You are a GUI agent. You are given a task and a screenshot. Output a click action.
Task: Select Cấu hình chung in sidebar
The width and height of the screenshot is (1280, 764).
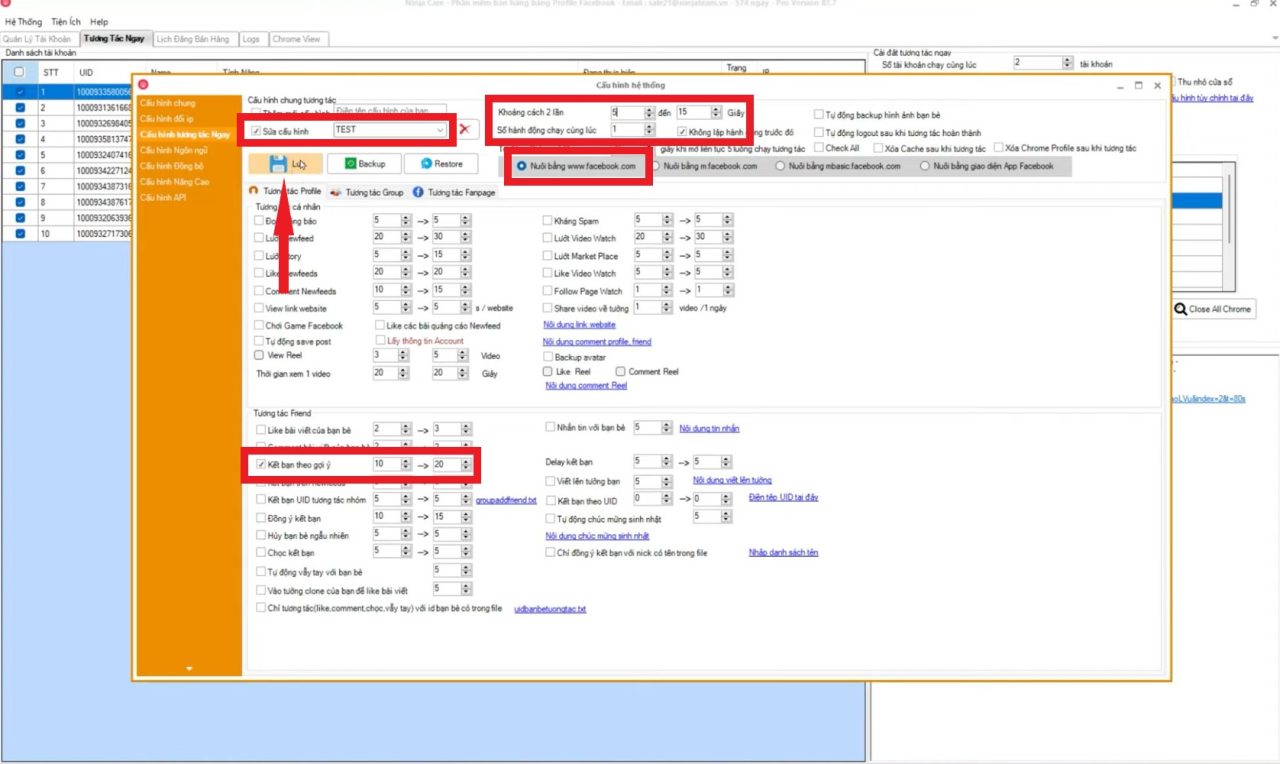168,103
